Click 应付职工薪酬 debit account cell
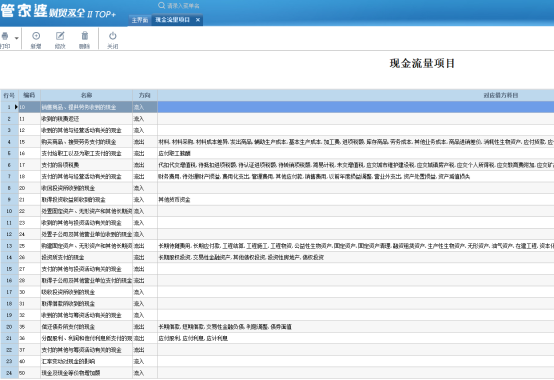 tap(356, 154)
